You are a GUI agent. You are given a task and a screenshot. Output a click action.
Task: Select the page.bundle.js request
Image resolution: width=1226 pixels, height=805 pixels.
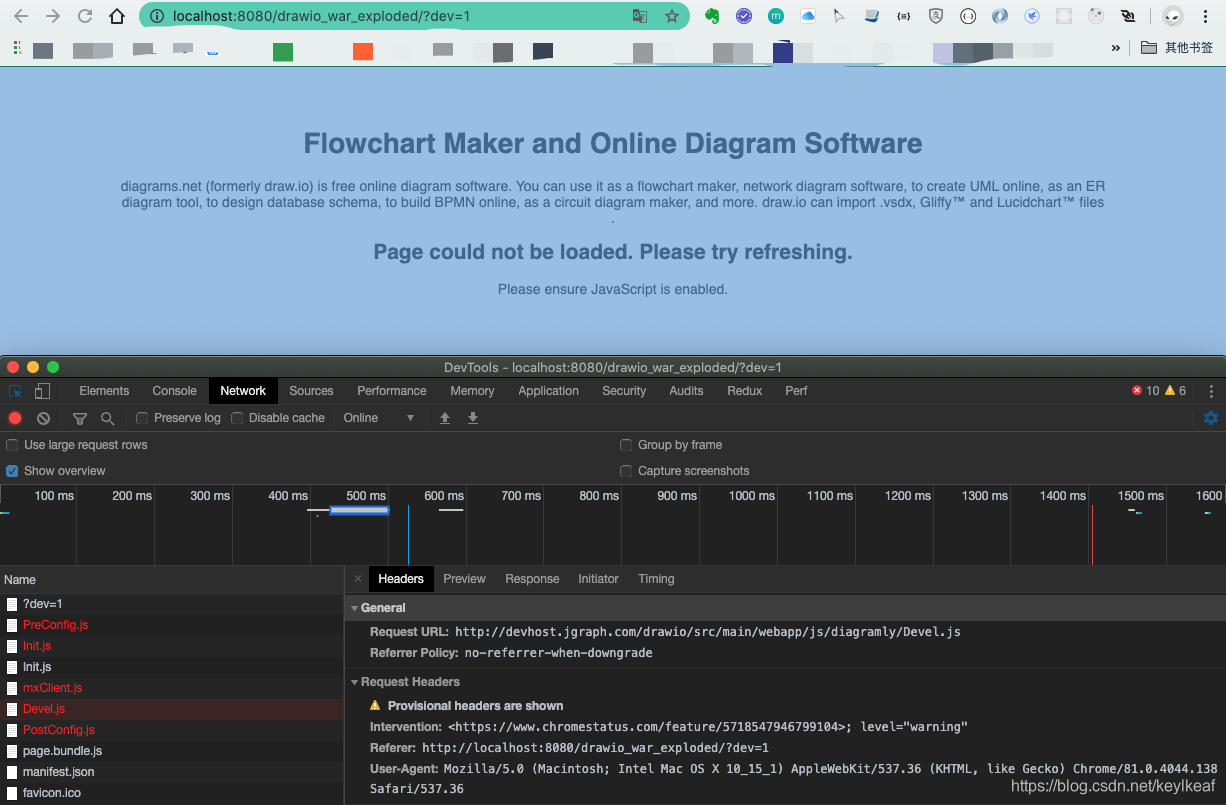(172, 751)
